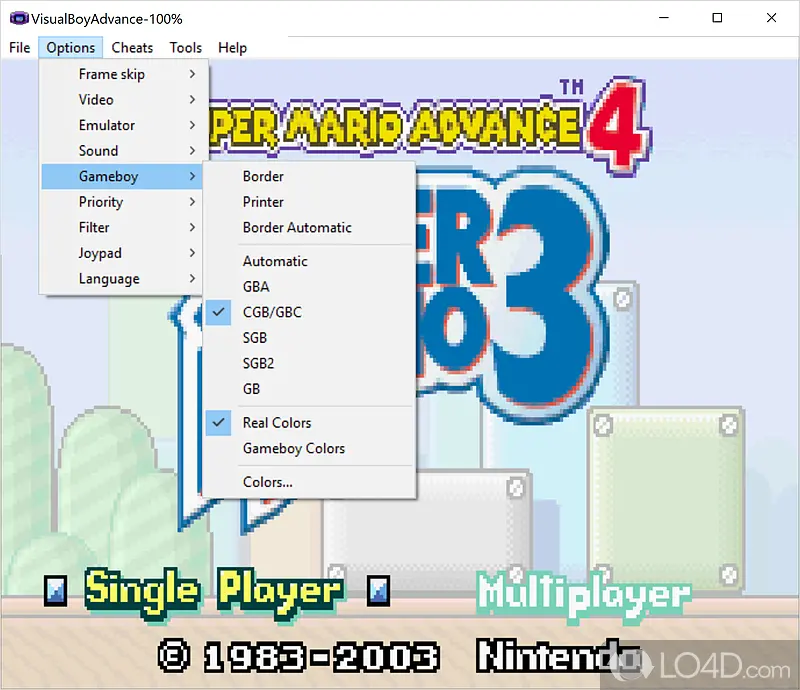The height and width of the screenshot is (690, 800).
Task: Open the Tools menu
Action: coord(185,47)
